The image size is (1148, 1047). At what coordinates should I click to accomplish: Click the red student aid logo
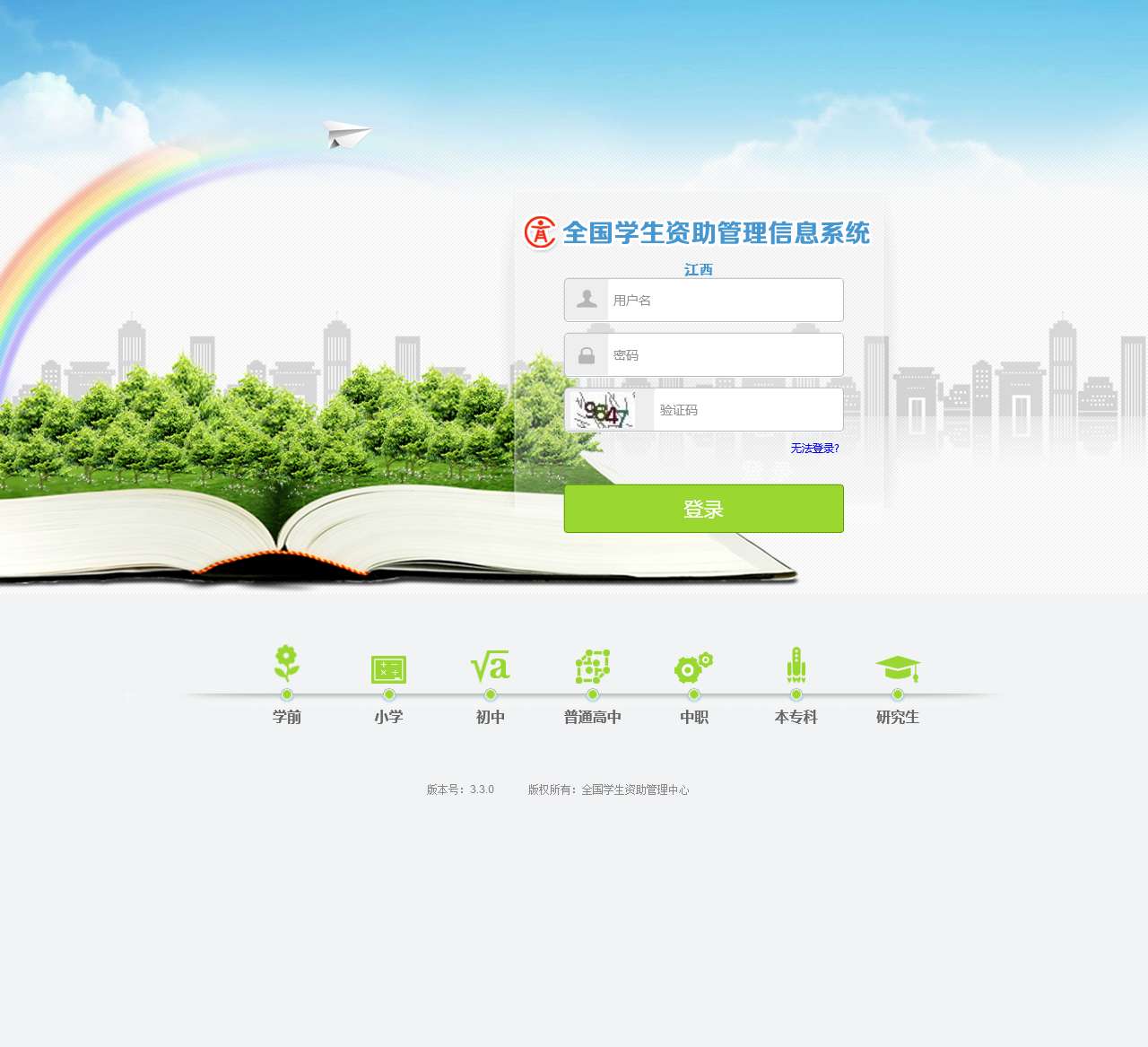[540, 233]
